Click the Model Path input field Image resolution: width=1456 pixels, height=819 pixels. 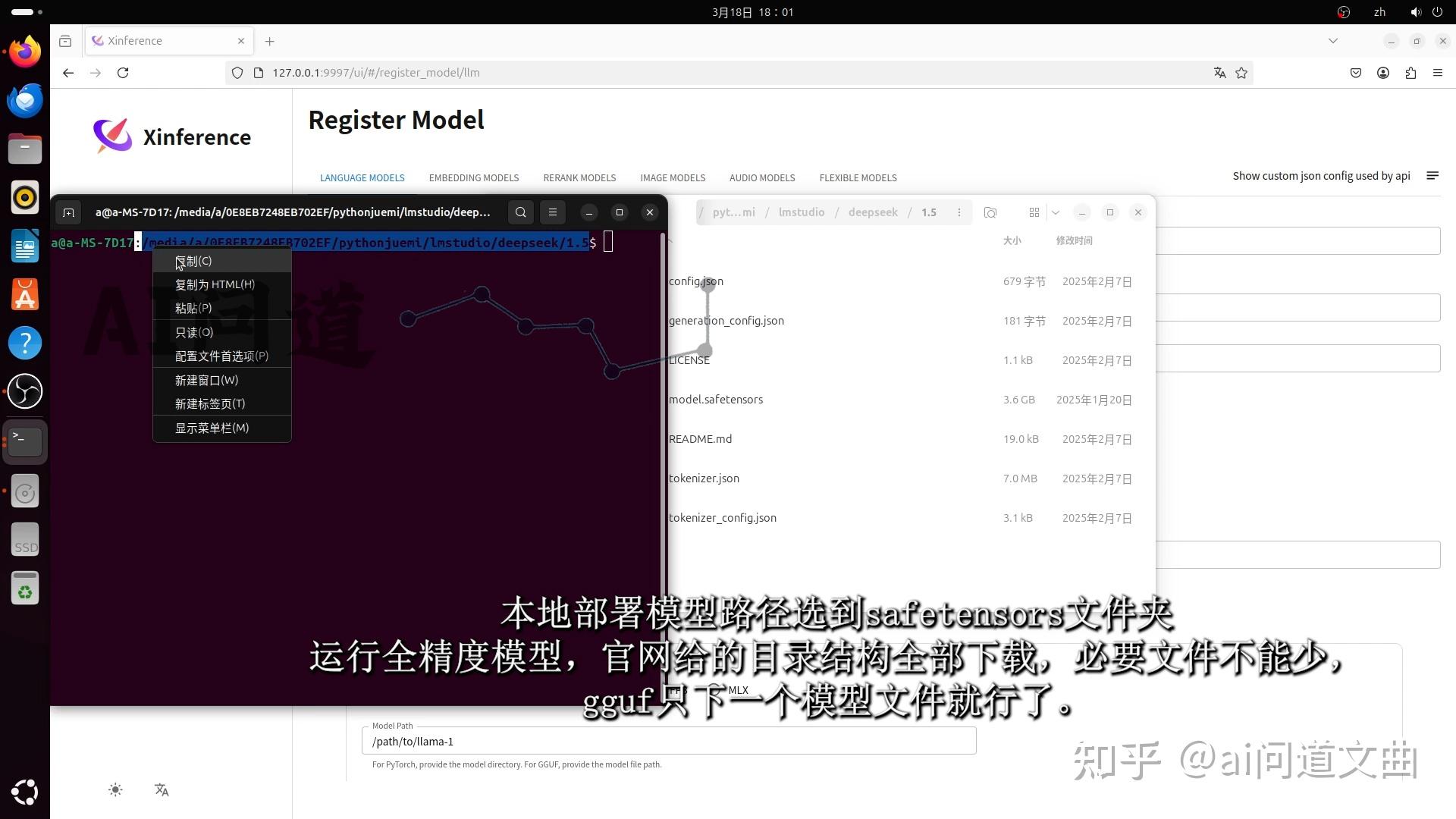[667, 741]
